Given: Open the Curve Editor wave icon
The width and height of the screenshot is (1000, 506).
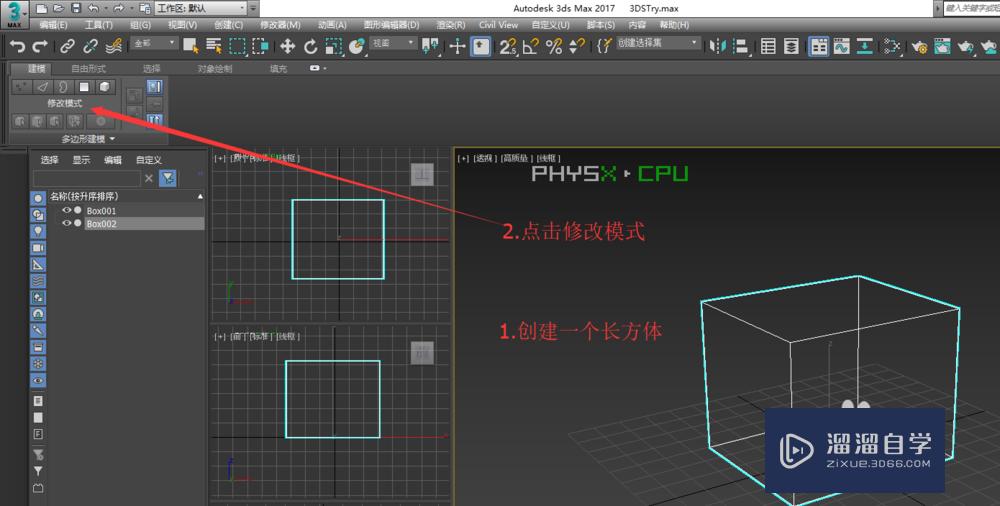Looking at the screenshot, I should click(842, 46).
